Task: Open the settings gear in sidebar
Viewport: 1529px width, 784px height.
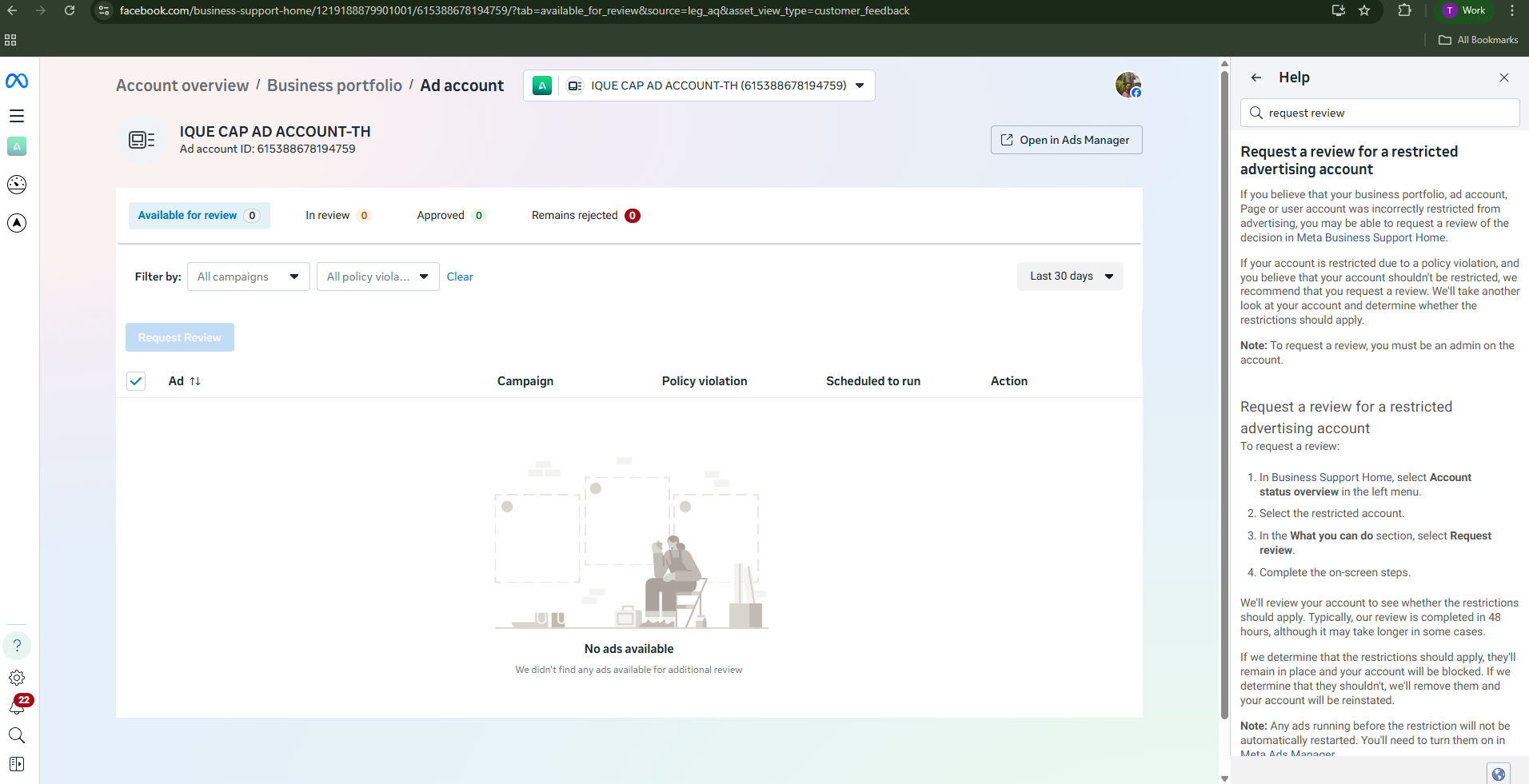Action: 17,678
